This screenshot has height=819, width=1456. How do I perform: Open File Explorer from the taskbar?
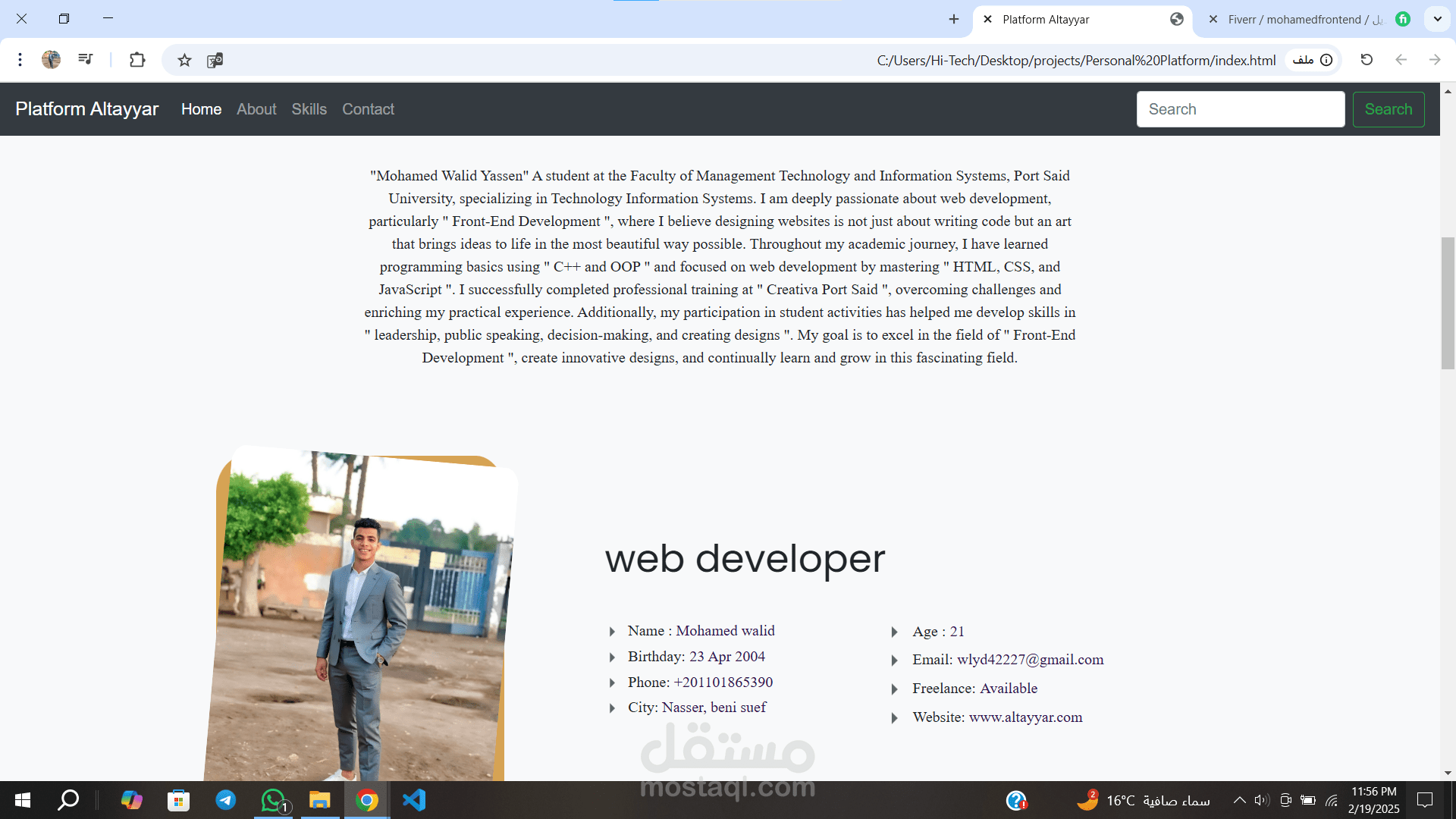click(x=320, y=800)
